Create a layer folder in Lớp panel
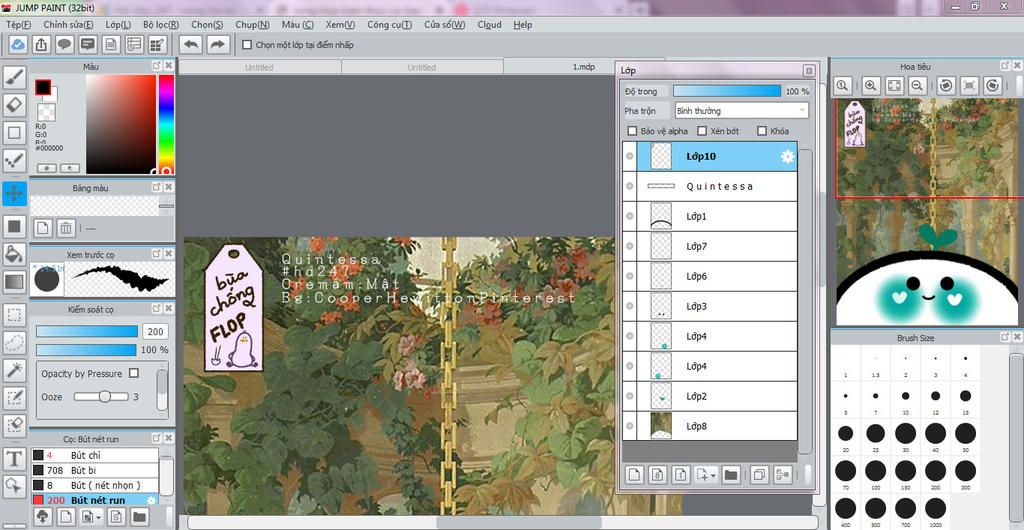 click(x=731, y=475)
